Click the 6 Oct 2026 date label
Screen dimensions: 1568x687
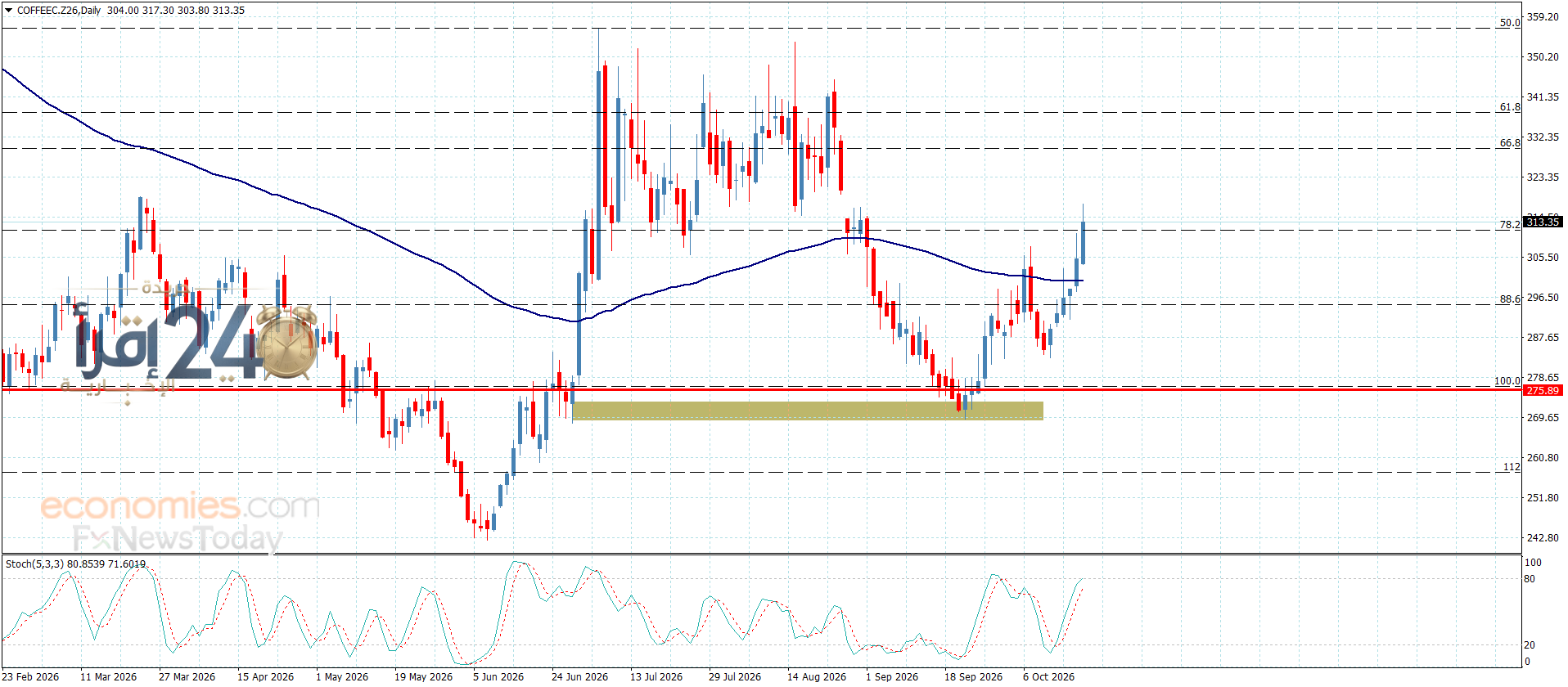click(x=1048, y=677)
